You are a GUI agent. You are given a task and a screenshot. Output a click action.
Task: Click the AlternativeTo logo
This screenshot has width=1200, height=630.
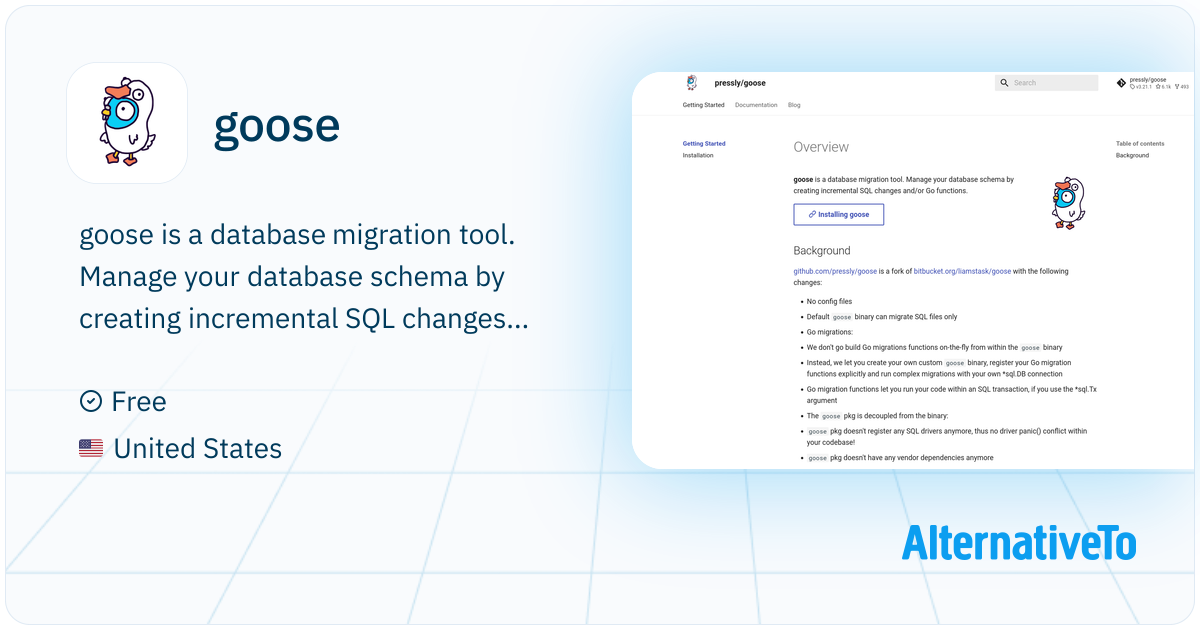pyautogui.click(x=1019, y=542)
